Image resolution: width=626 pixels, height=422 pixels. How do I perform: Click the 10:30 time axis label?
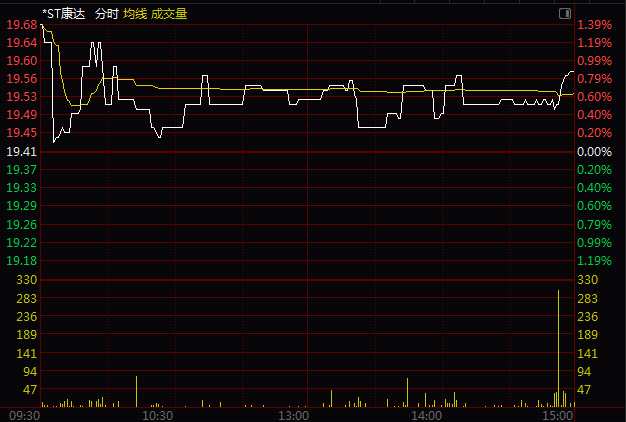tap(158, 416)
